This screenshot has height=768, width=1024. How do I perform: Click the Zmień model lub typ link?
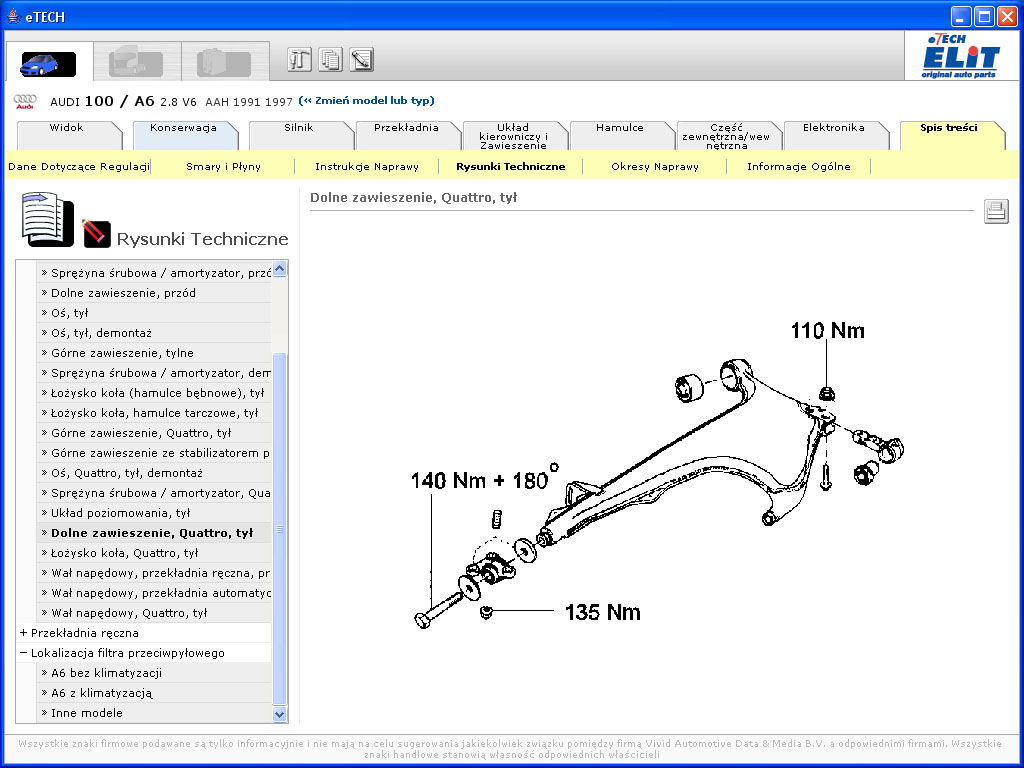pyautogui.click(x=366, y=101)
